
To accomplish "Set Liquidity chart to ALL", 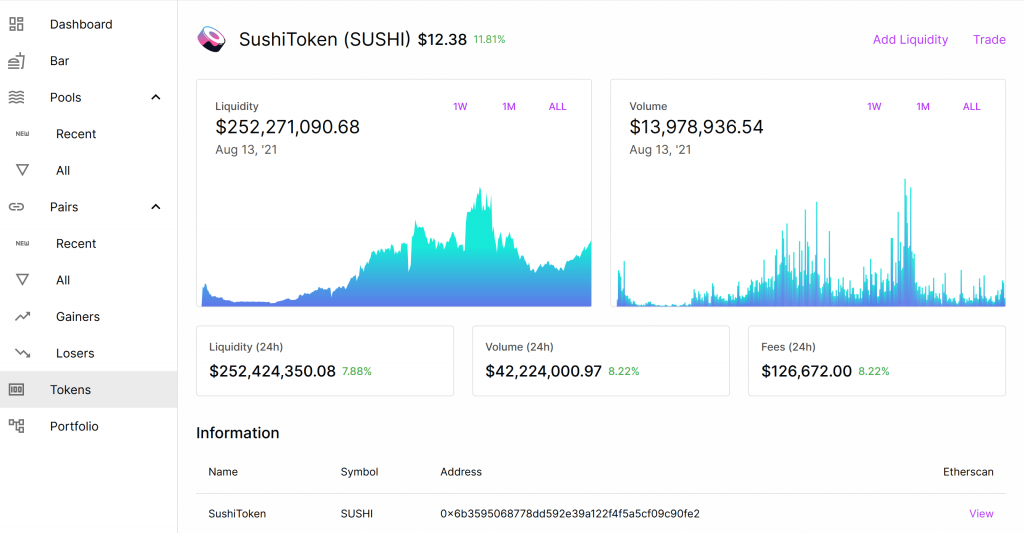I will 557,106.
